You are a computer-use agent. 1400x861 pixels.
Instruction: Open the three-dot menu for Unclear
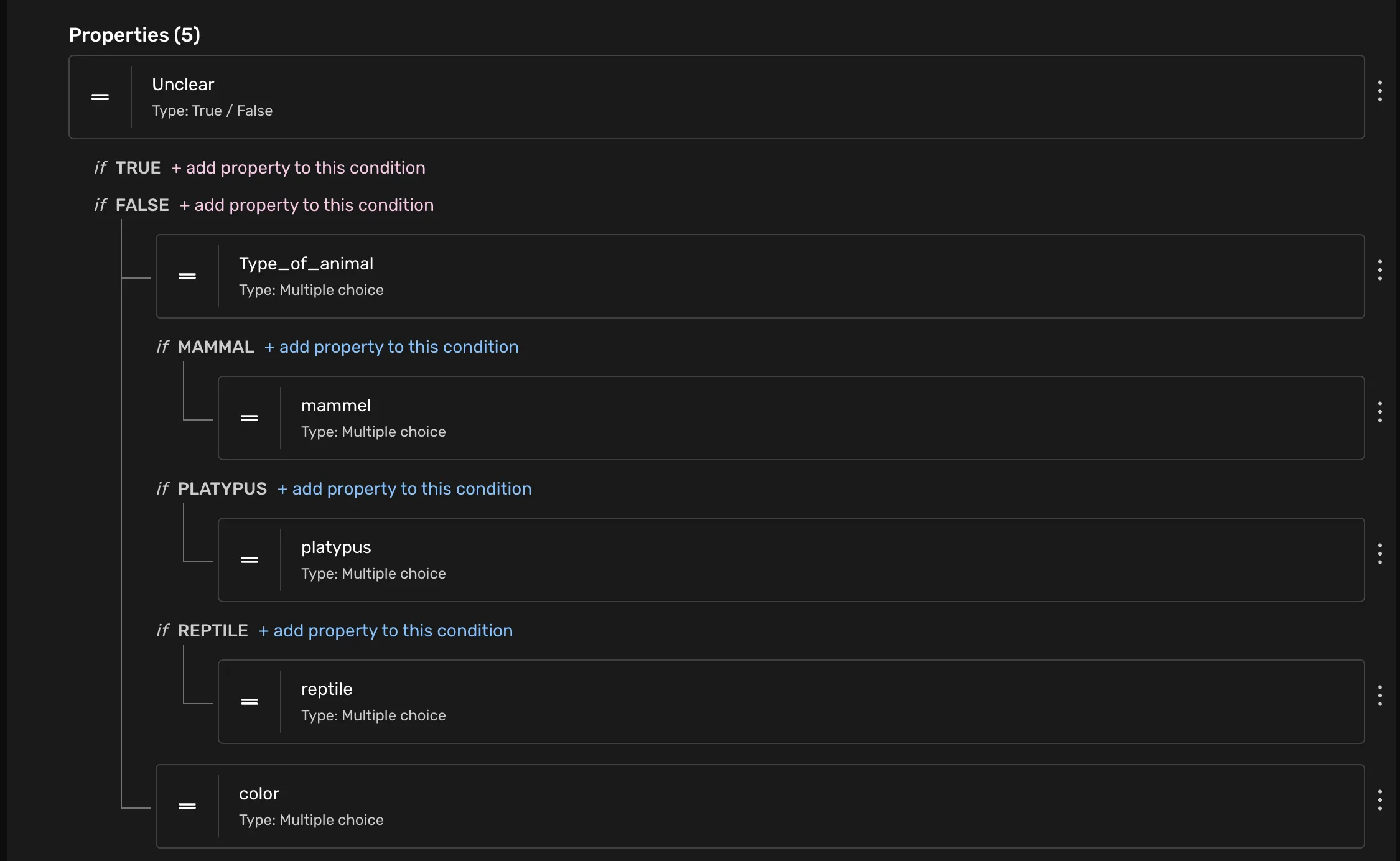click(x=1380, y=91)
